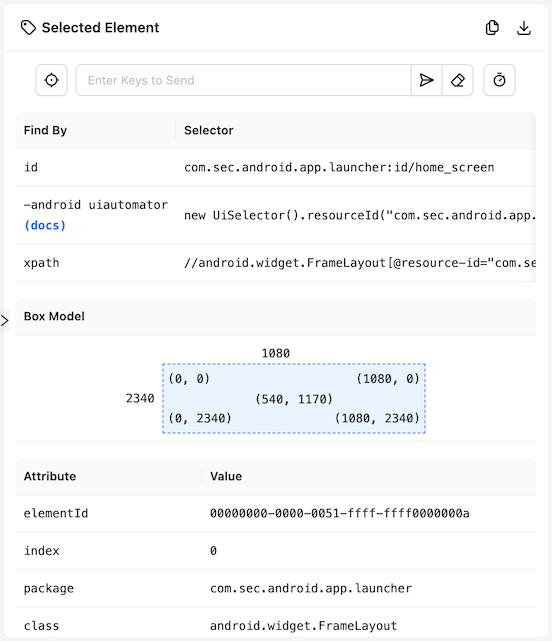Click the UiSelector resourceId selector text
The width and height of the screenshot is (552, 641).
click(x=359, y=215)
